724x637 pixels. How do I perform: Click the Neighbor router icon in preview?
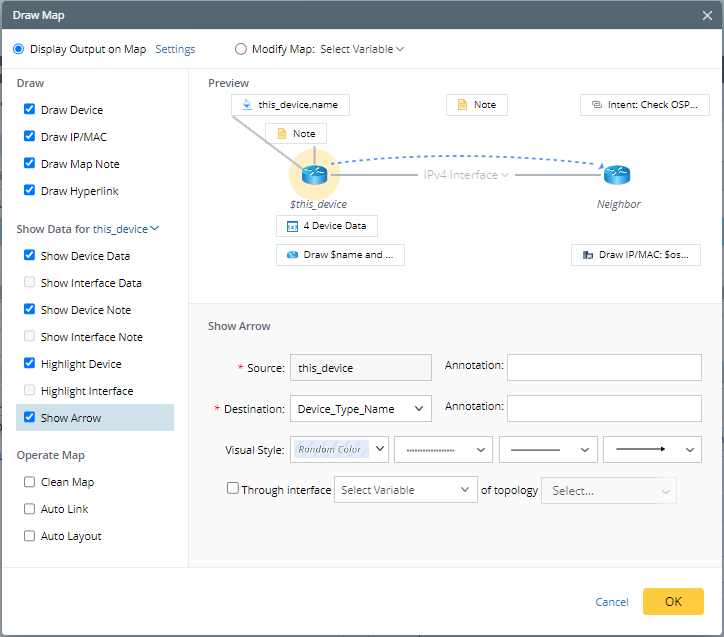coord(617,175)
